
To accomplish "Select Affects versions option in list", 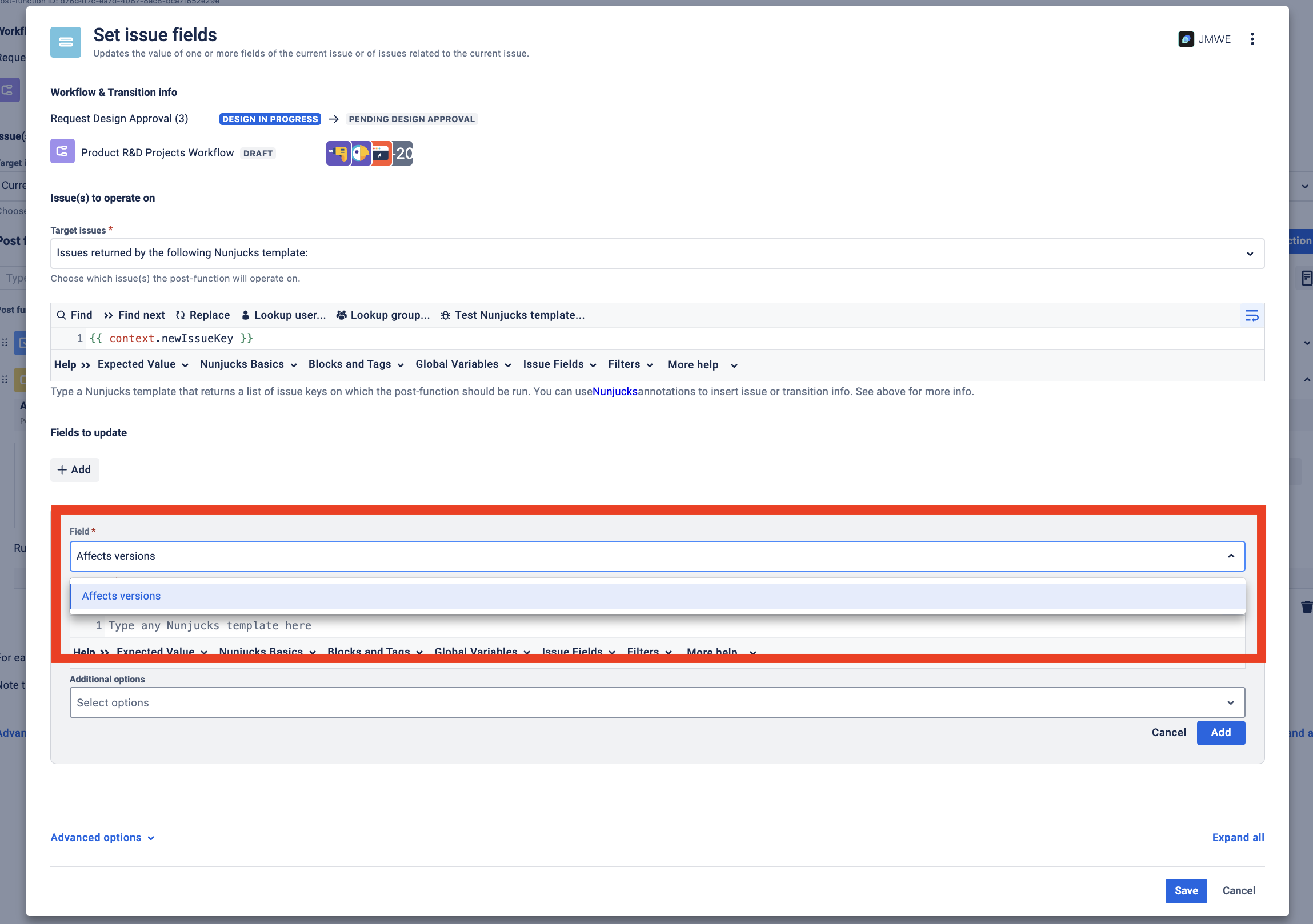I will (x=657, y=596).
